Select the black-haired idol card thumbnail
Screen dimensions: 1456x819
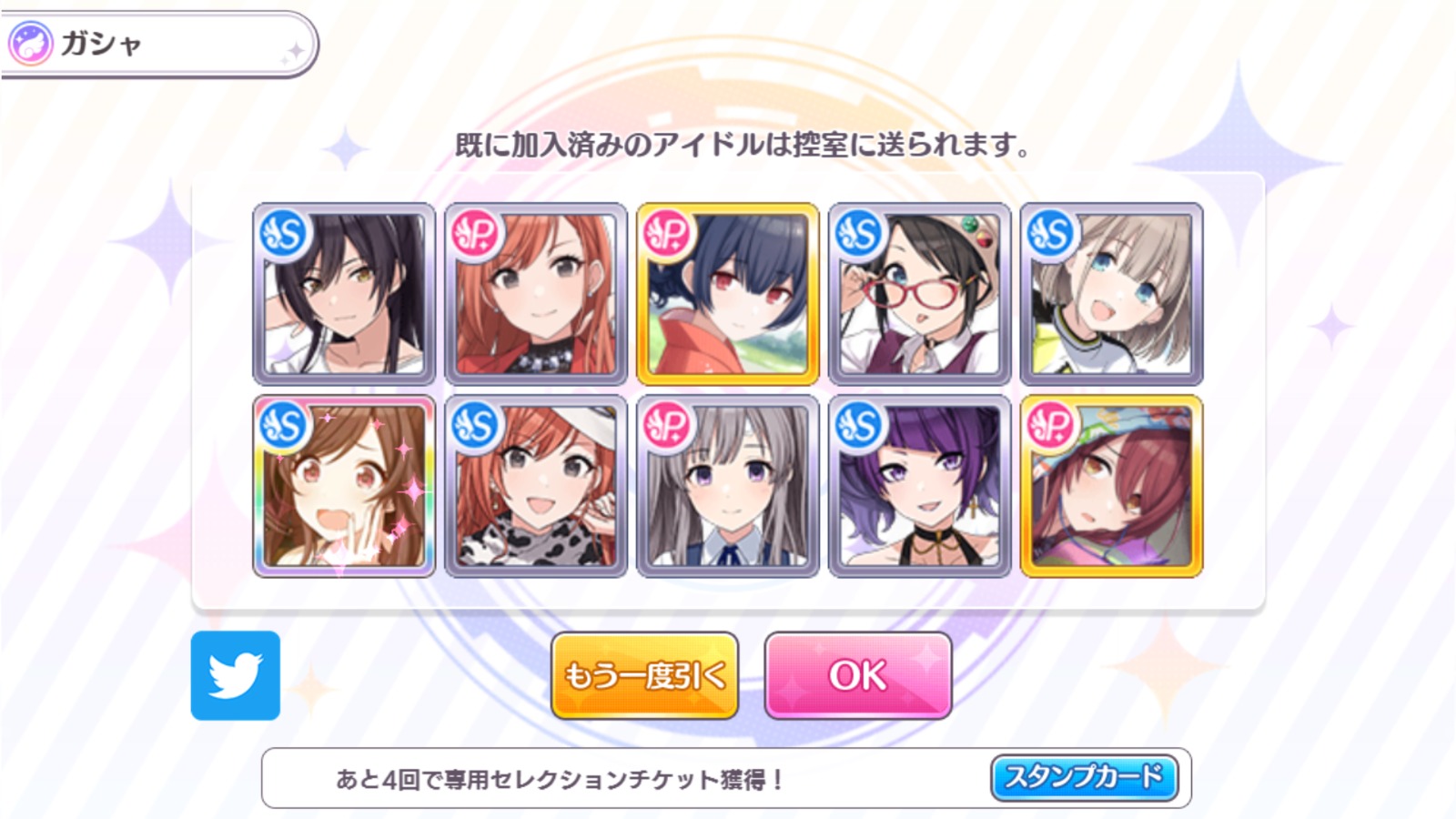344,294
